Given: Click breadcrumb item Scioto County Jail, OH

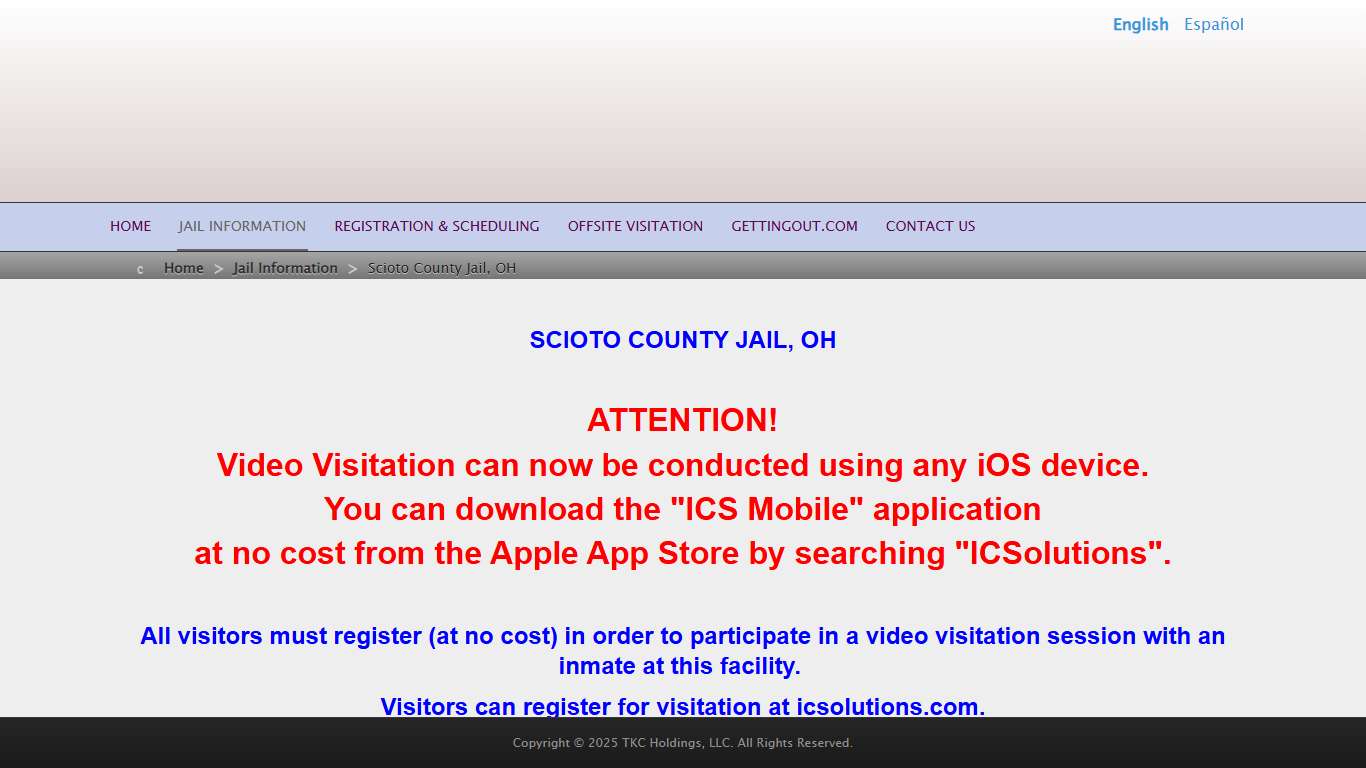Looking at the screenshot, I should click(x=442, y=268).
